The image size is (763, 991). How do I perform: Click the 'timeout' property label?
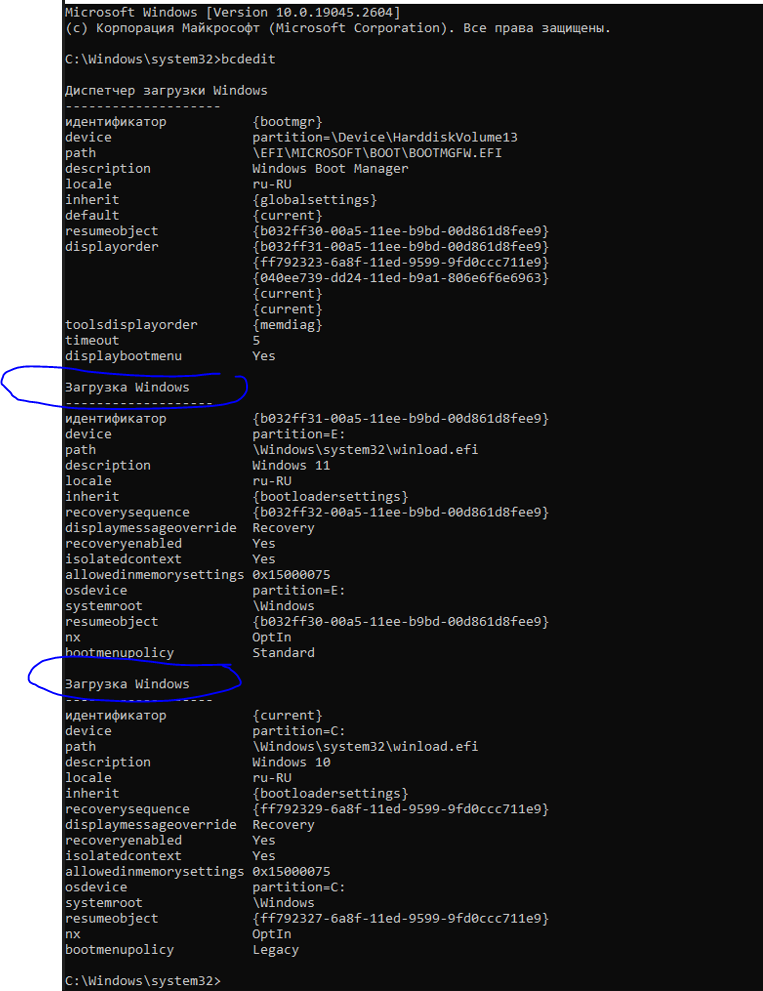point(92,341)
